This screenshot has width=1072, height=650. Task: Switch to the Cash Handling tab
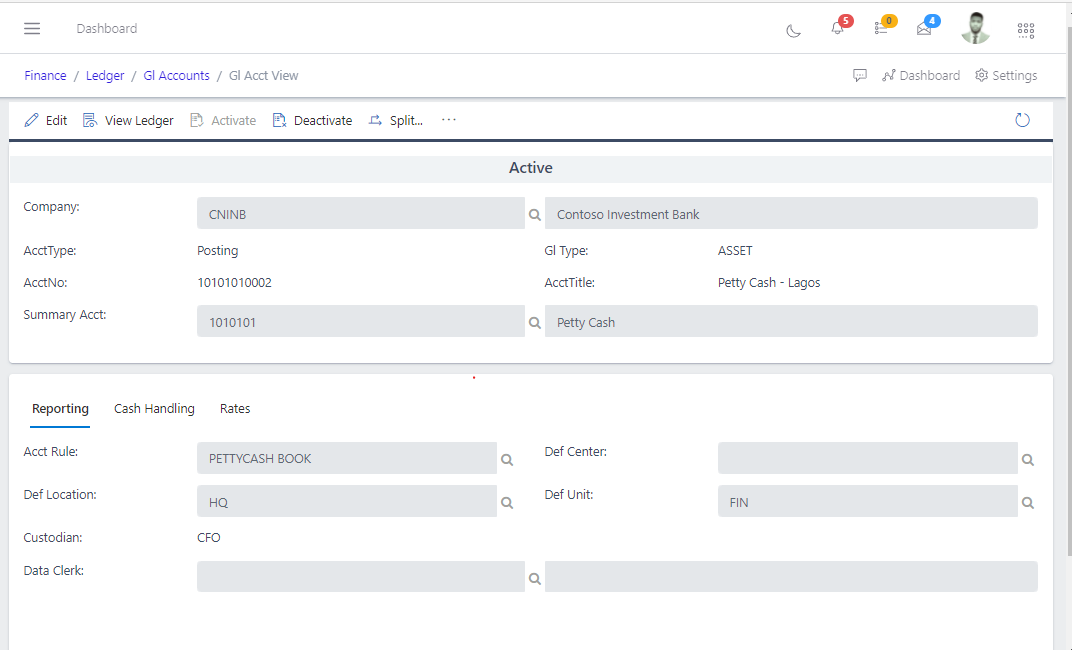click(154, 408)
